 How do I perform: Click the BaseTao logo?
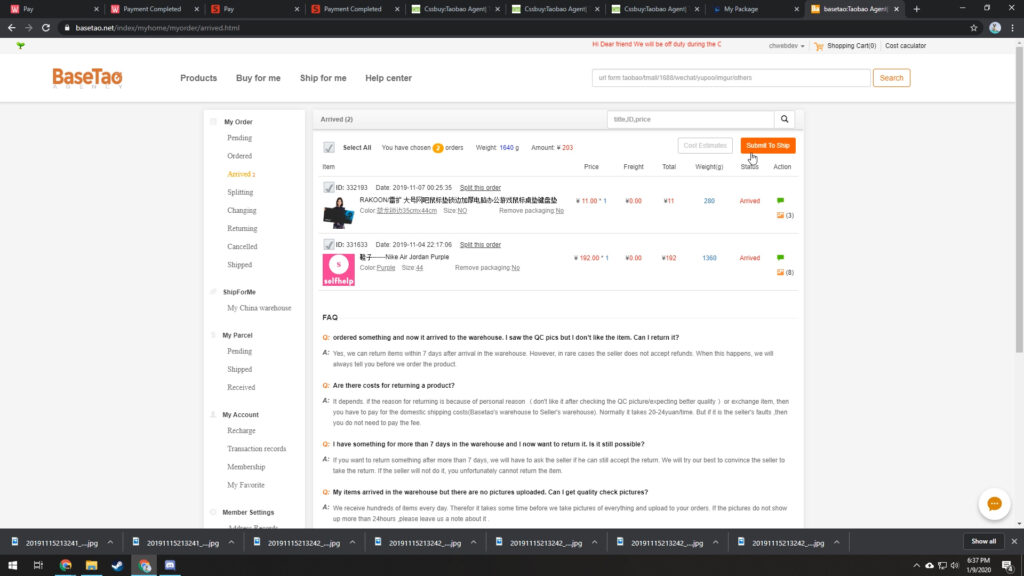(88, 79)
